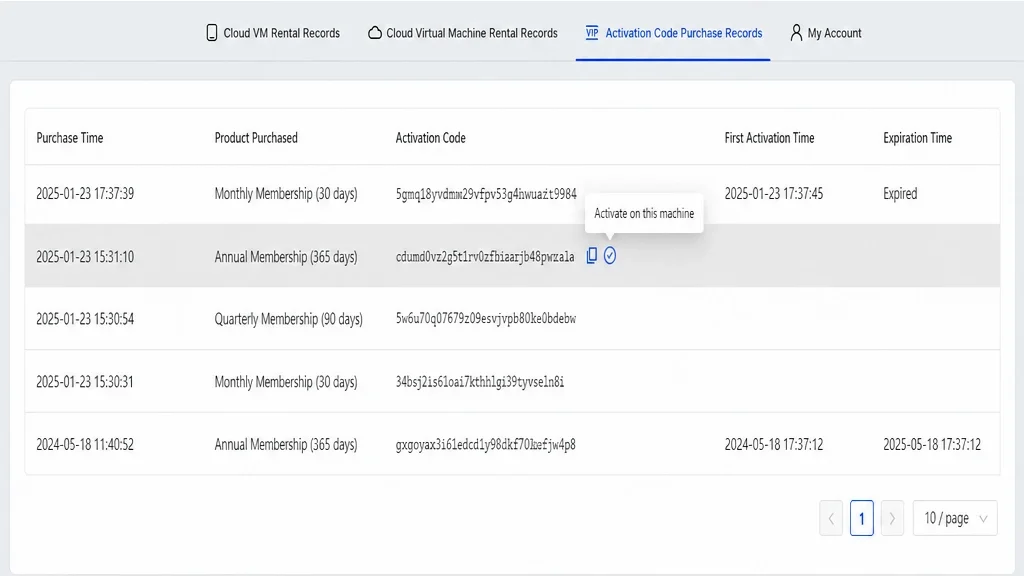
Task: Select the Activation Code Purchase Records tab
Action: [x=673, y=33]
